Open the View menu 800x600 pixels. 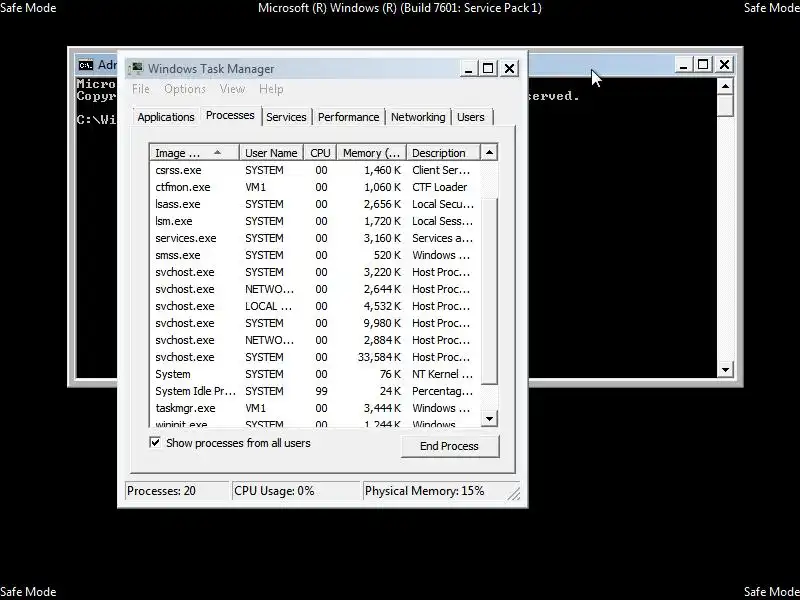232,89
